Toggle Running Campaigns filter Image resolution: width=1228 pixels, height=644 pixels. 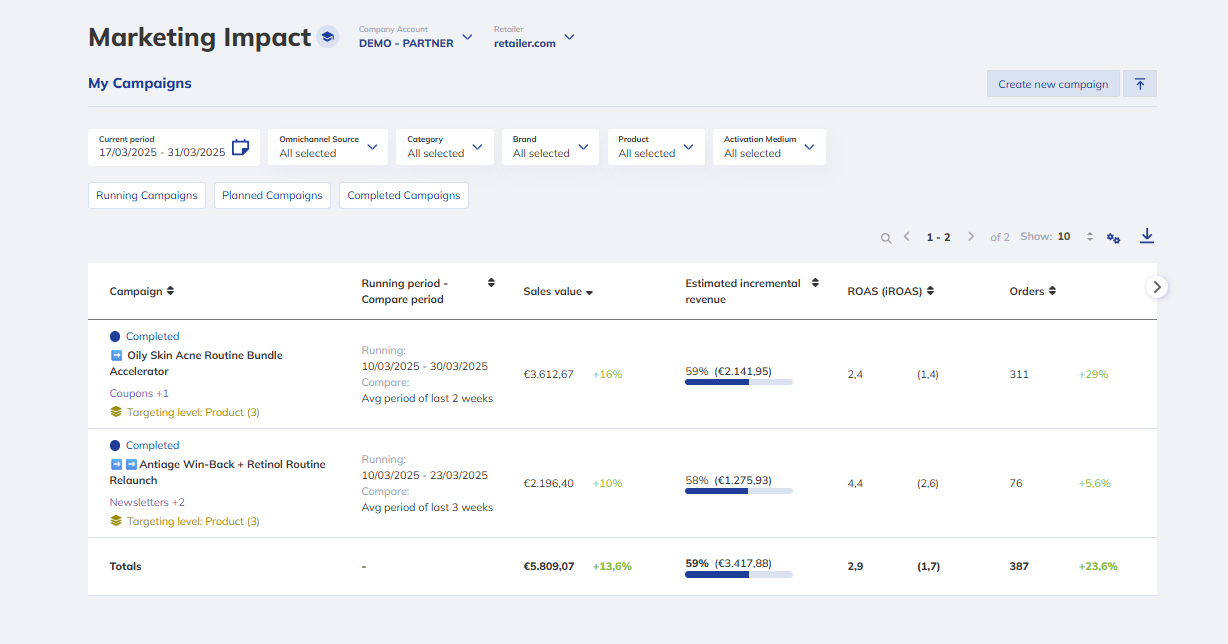(147, 195)
